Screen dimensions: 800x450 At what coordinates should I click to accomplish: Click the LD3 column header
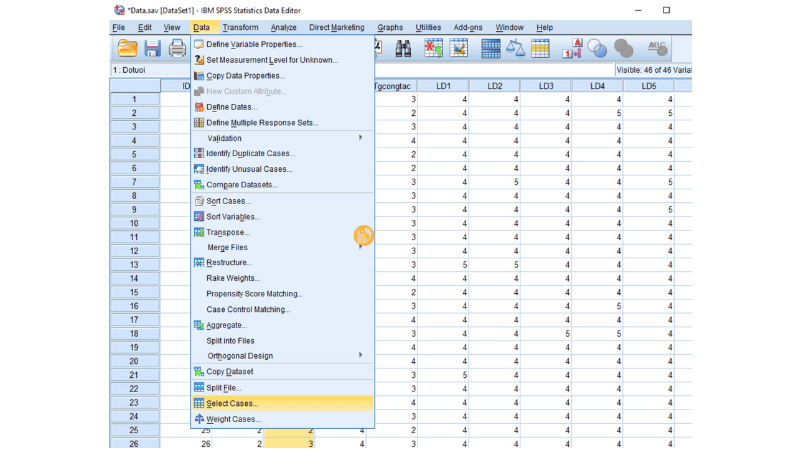(x=546, y=86)
